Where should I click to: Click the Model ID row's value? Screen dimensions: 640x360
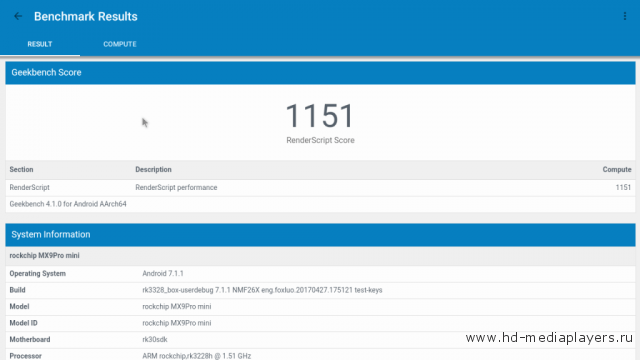click(177, 323)
